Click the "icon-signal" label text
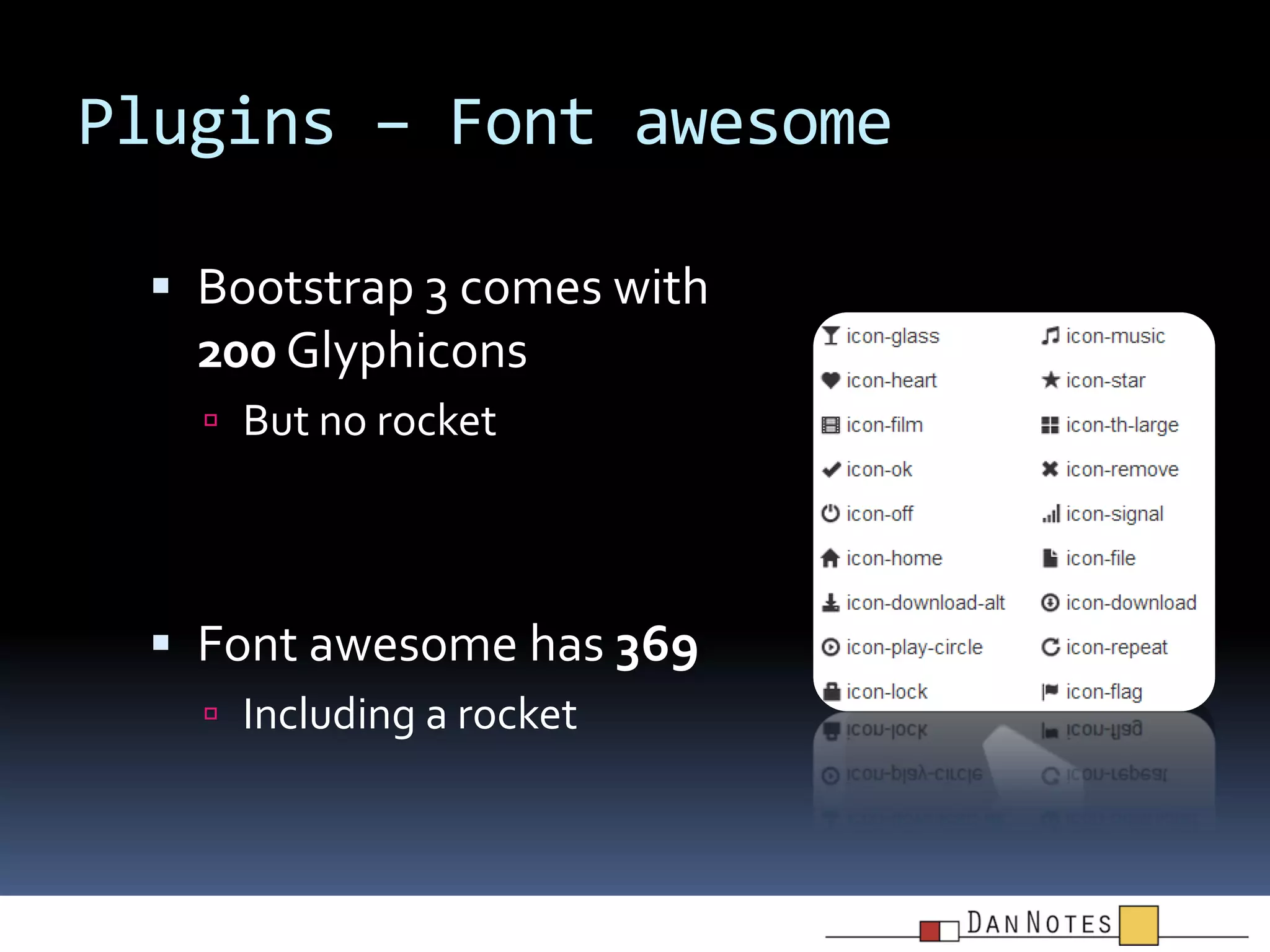This screenshot has width=1270, height=952. coord(1115,514)
